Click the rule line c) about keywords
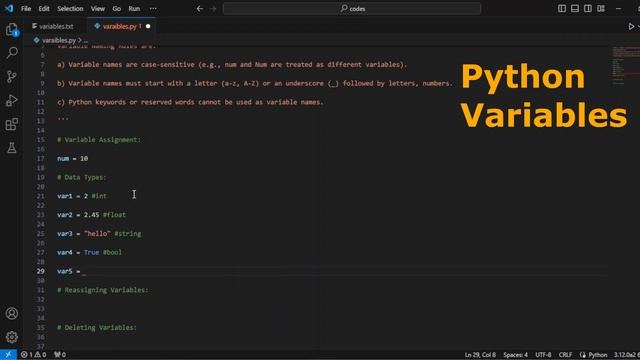 pos(190,102)
